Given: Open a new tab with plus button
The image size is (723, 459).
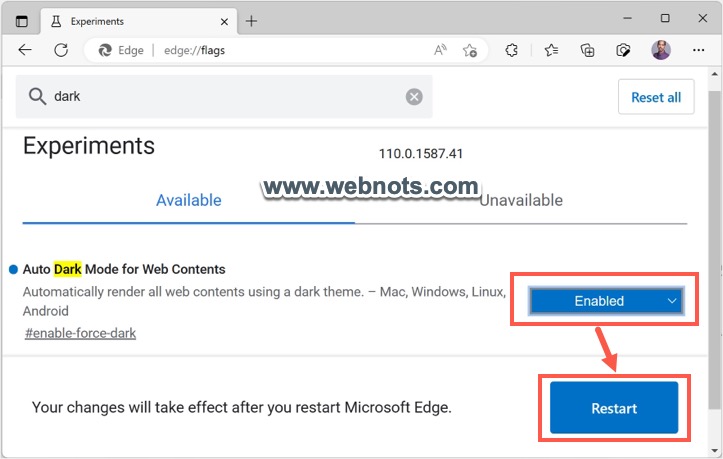Looking at the screenshot, I should click(251, 20).
